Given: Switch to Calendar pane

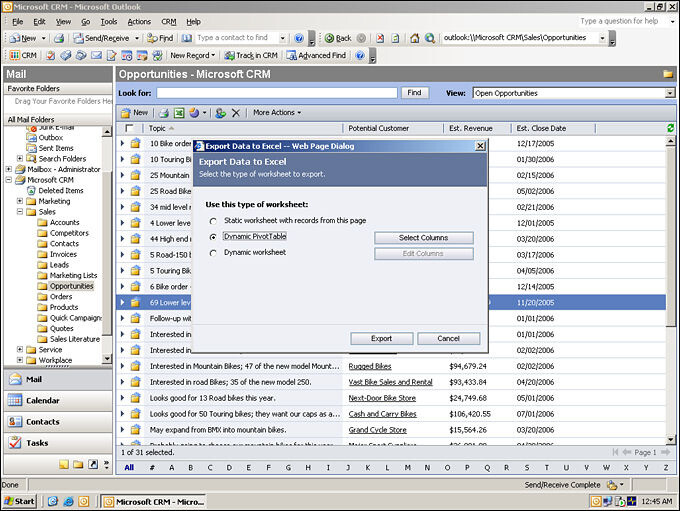Looking at the screenshot, I should pyautogui.click(x=58, y=400).
